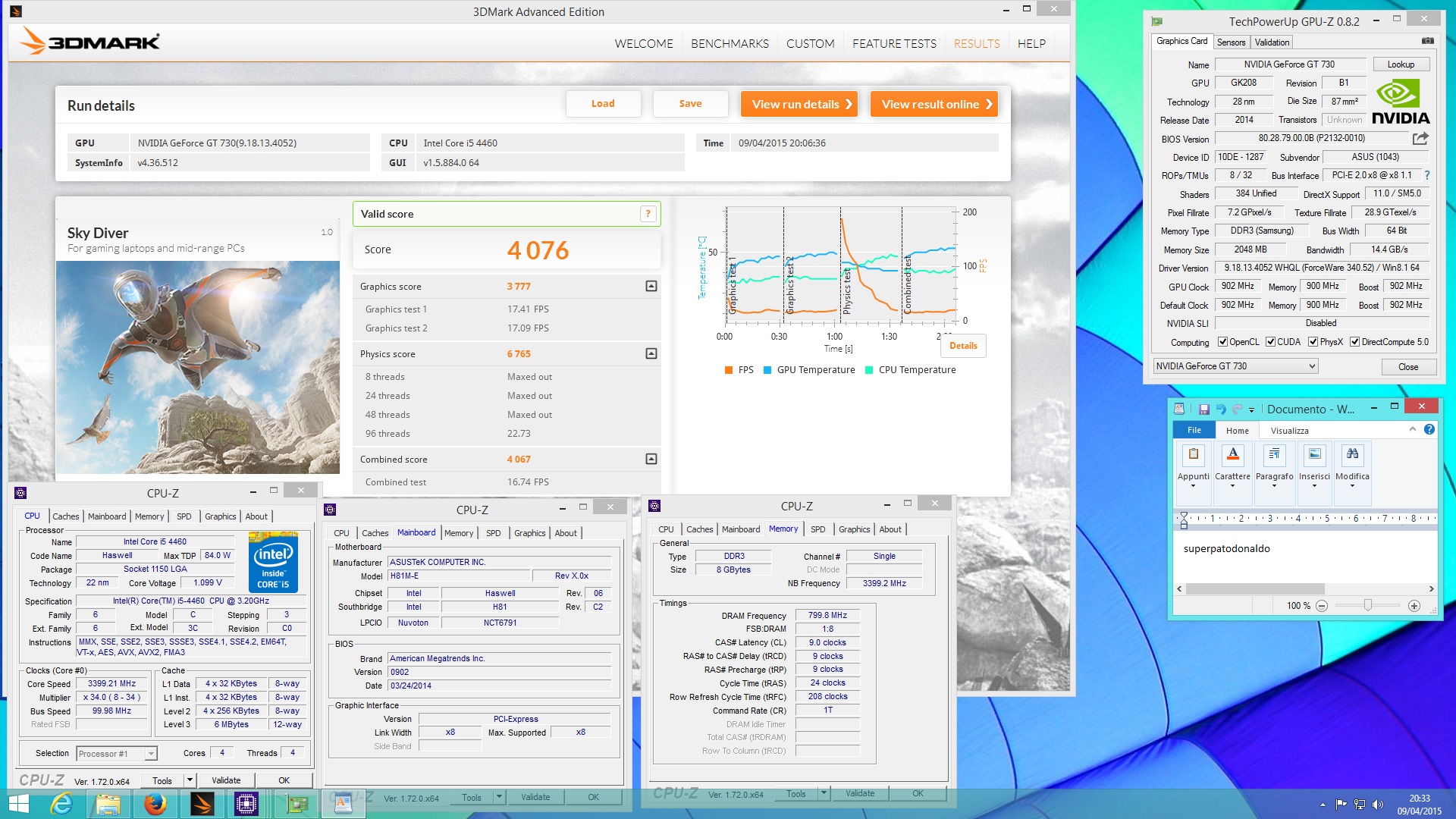
Task: Open WordPad help with blue question icon
Action: (1429, 429)
